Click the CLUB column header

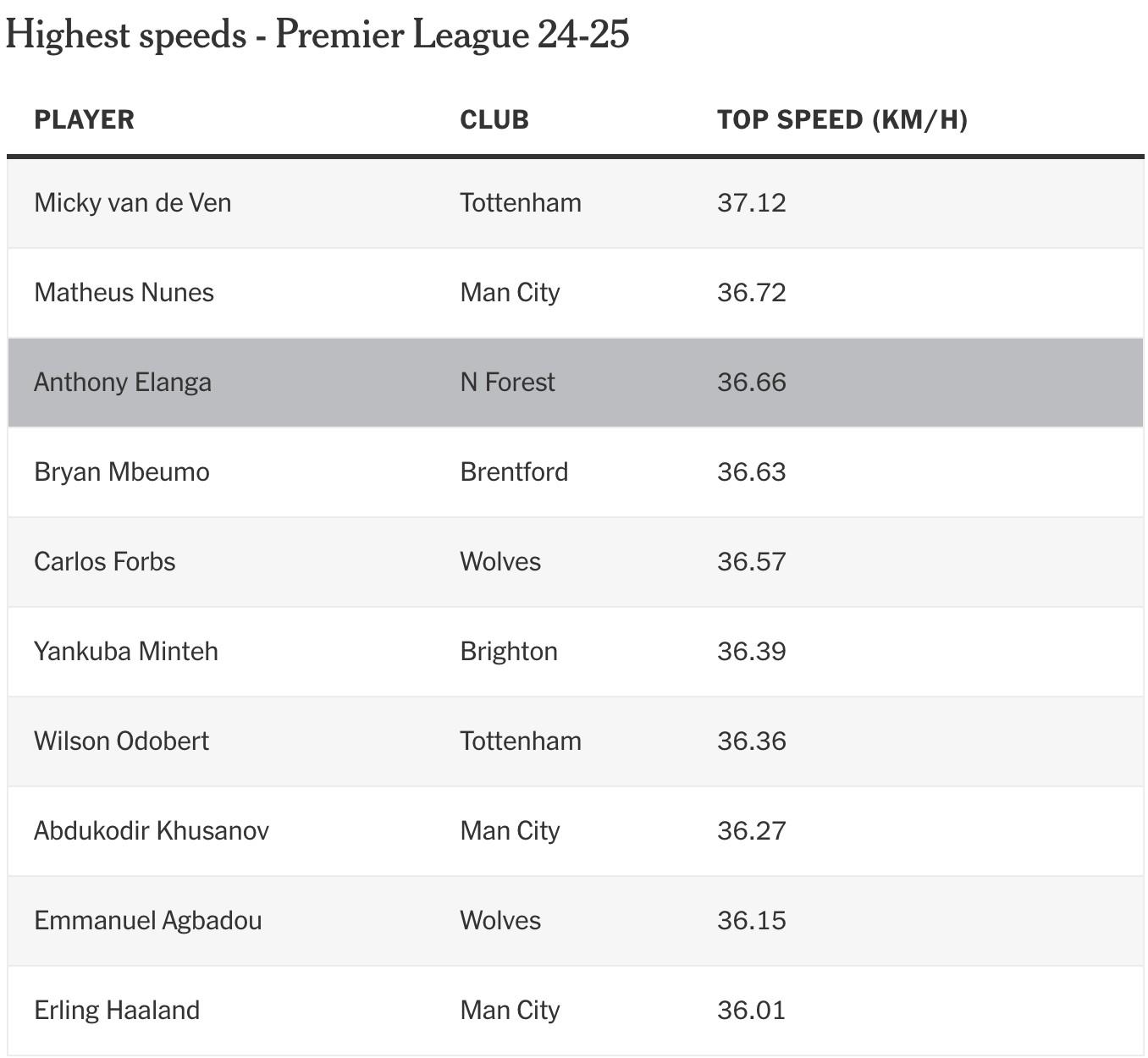(x=494, y=119)
